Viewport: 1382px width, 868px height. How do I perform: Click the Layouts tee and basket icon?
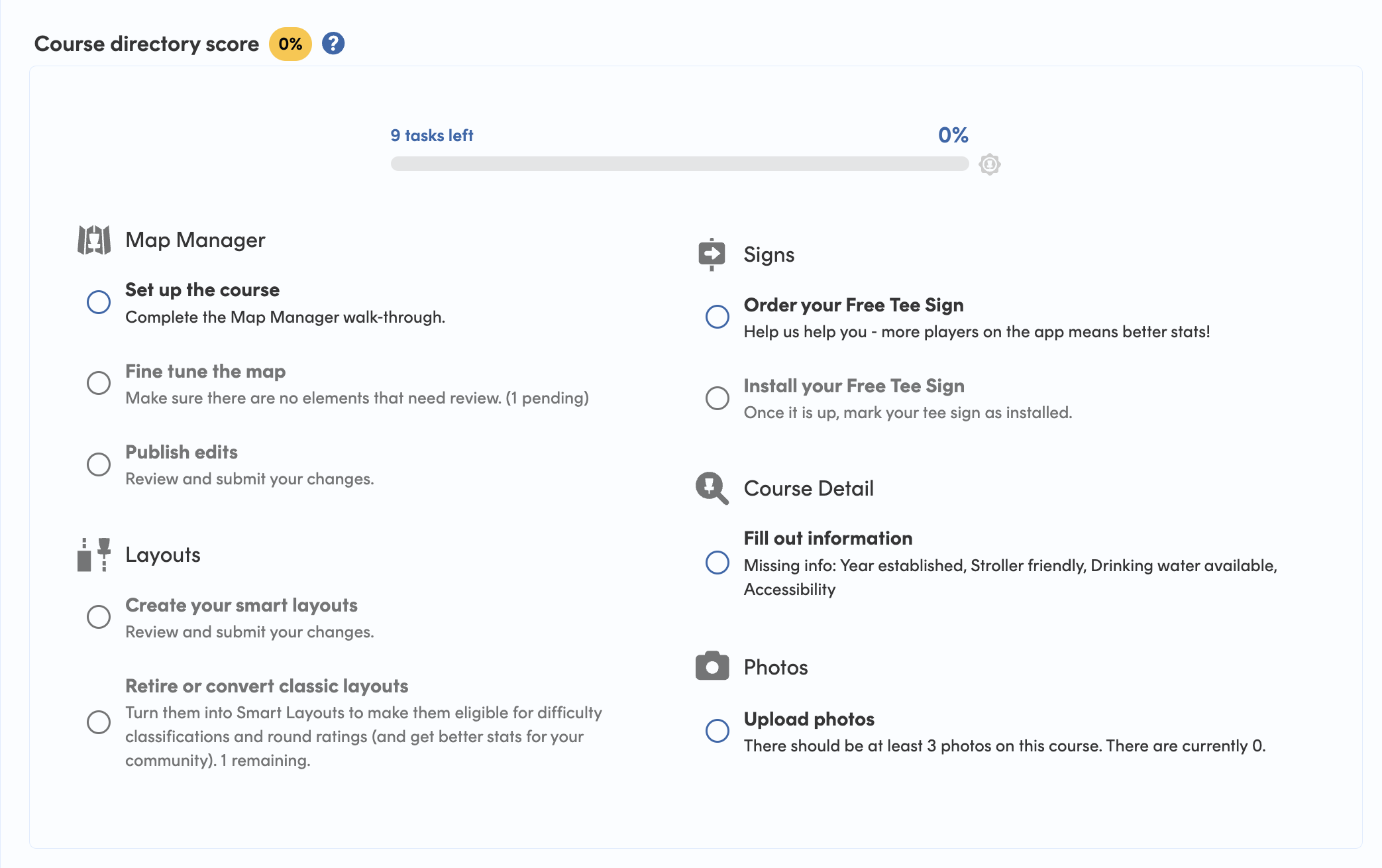tap(94, 555)
